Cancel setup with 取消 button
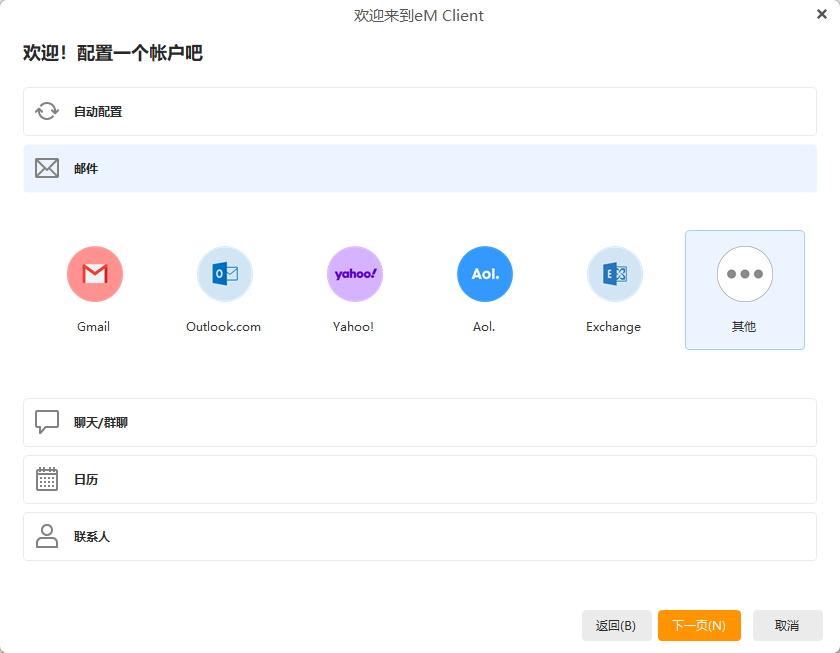The image size is (840, 653). tap(788, 625)
